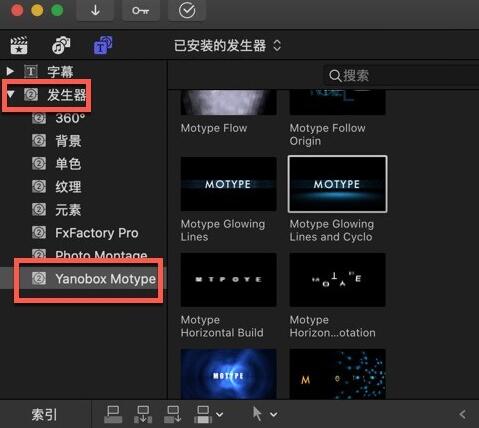Click the icon beside 元素
Screen dimensions: 479x428
[39, 210]
